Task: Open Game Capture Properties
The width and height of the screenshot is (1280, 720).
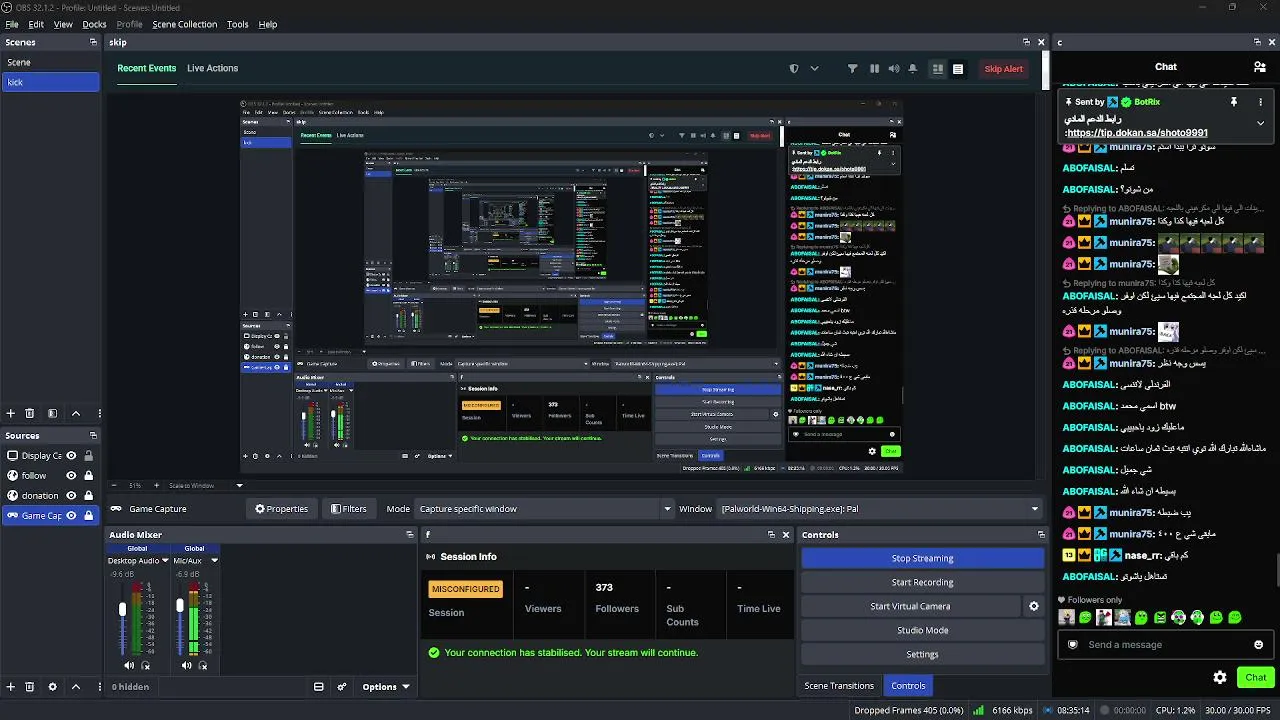Action: (281, 509)
